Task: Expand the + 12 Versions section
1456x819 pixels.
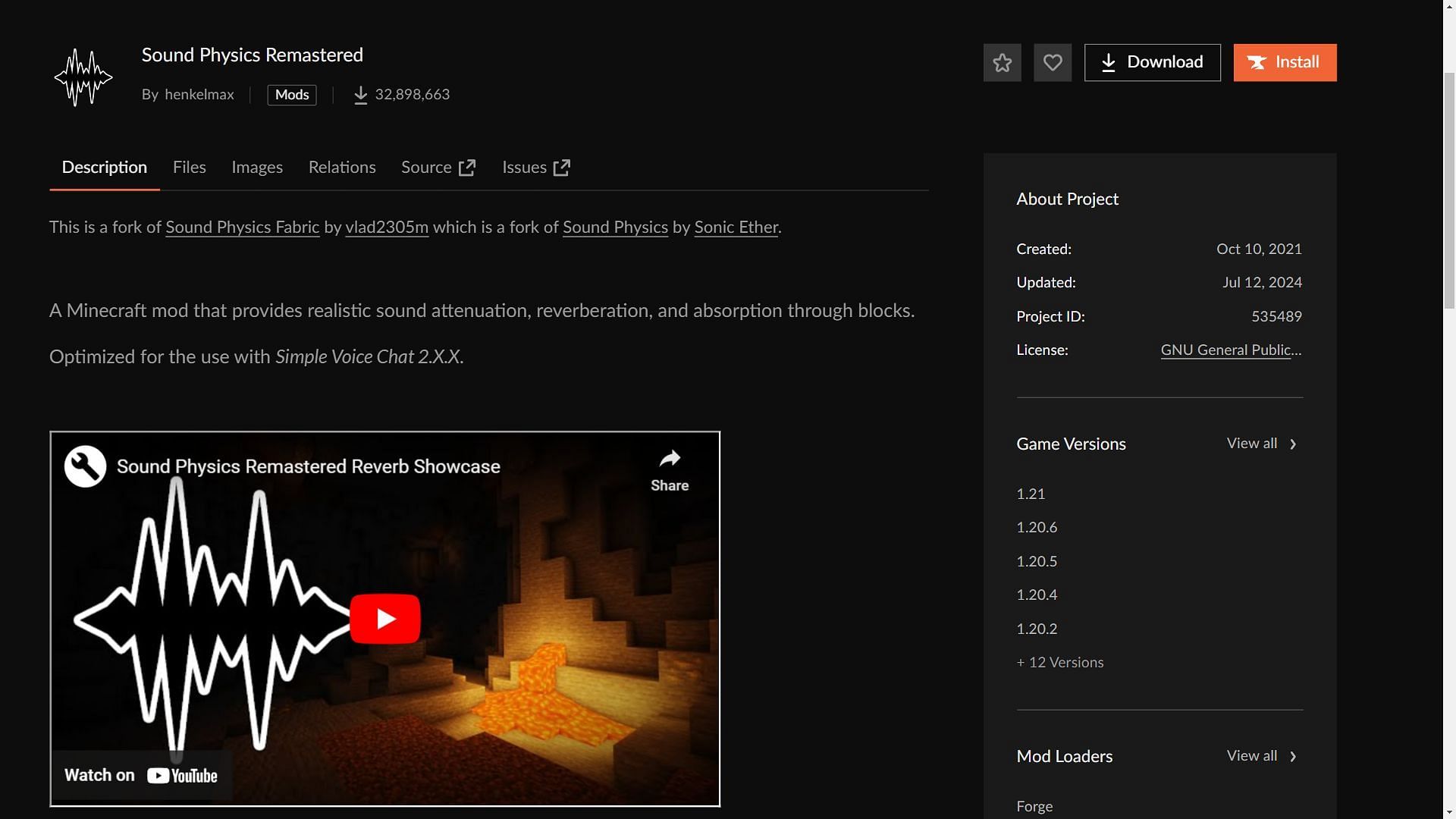Action: click(1060, 662)
